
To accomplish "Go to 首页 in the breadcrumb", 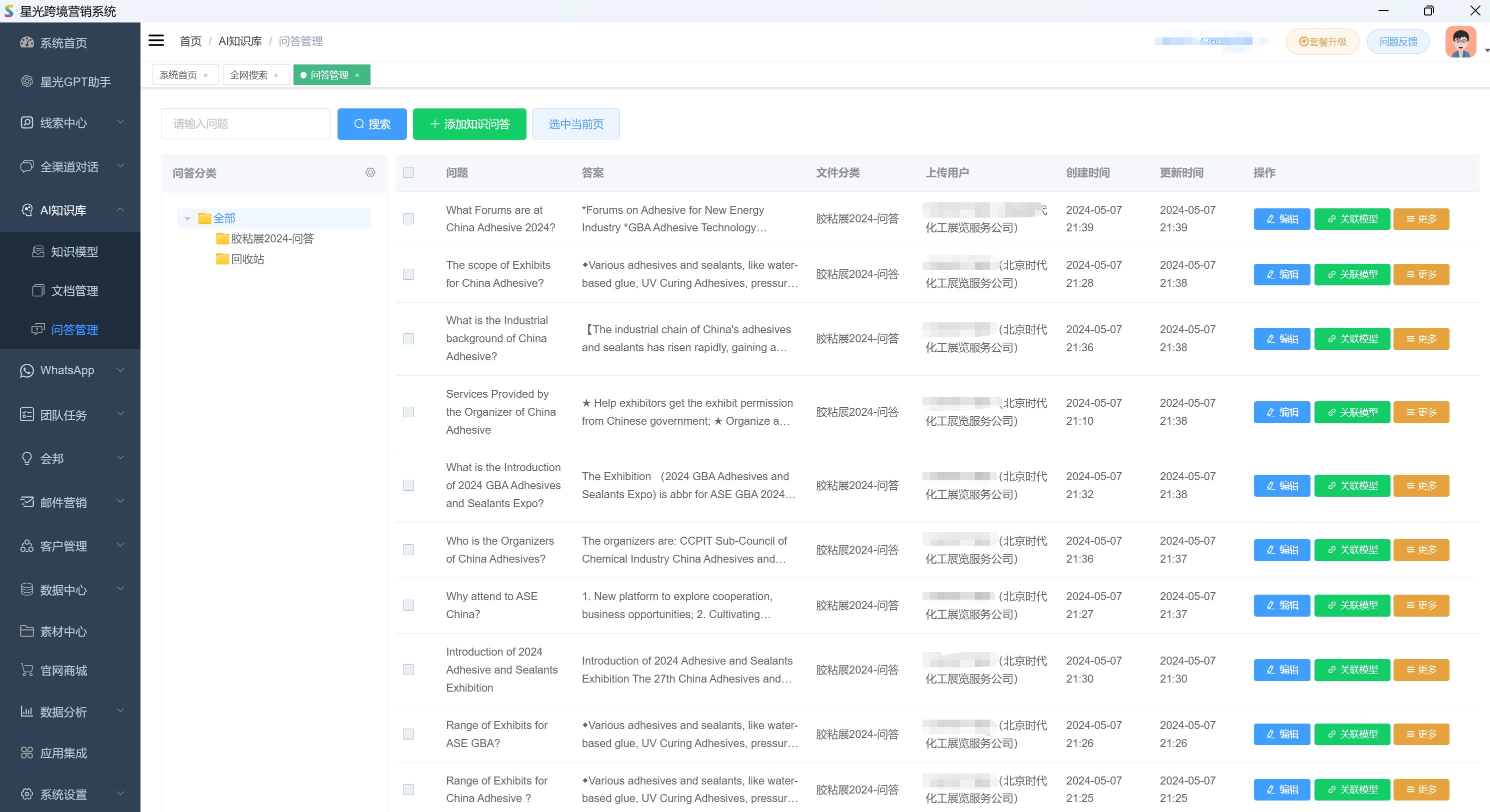I will 190,41.
